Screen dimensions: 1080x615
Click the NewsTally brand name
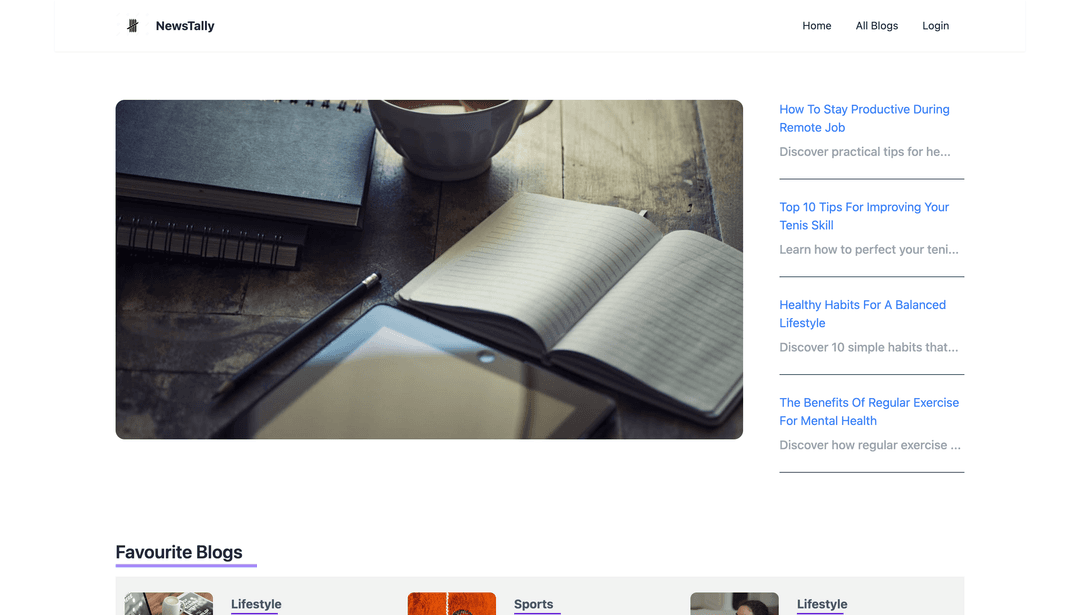[x=185, y=26]
